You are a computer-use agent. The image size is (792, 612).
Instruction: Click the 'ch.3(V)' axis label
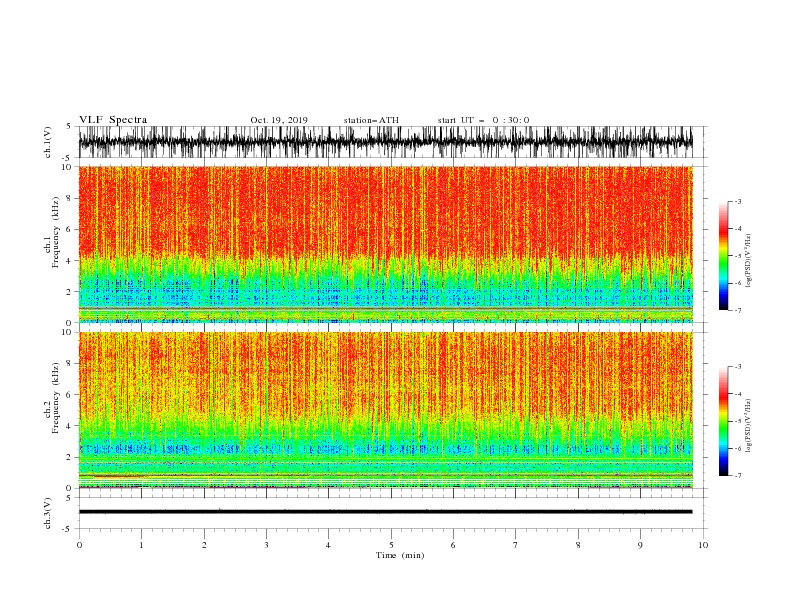point(48,513)
